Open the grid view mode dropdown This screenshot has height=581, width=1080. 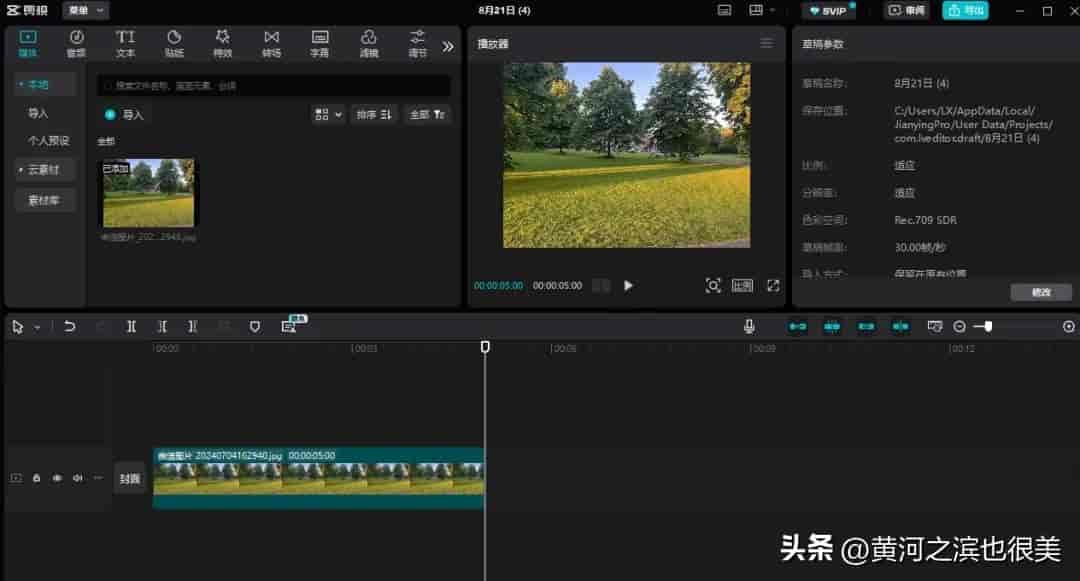click(328, 114)
